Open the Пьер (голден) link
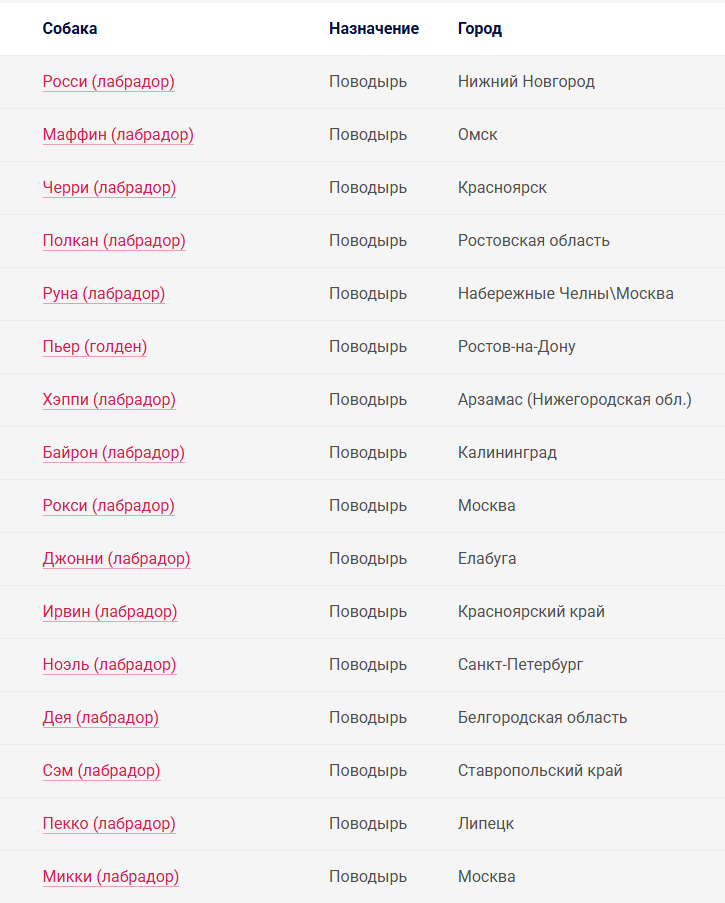The width and height of the screenshot is (725, 903). (94, 347)
